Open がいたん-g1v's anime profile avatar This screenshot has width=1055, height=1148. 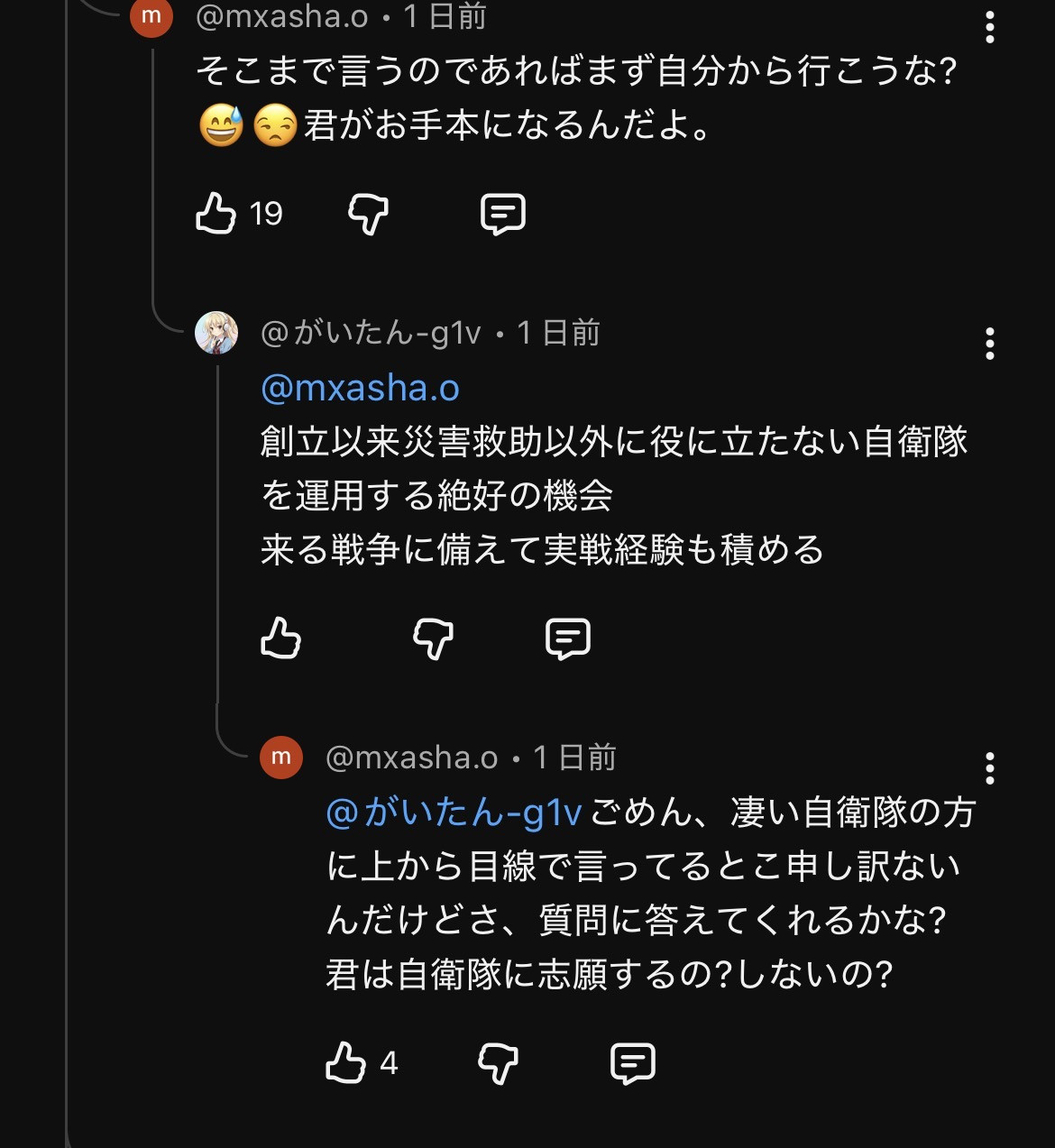coord(216,333)
